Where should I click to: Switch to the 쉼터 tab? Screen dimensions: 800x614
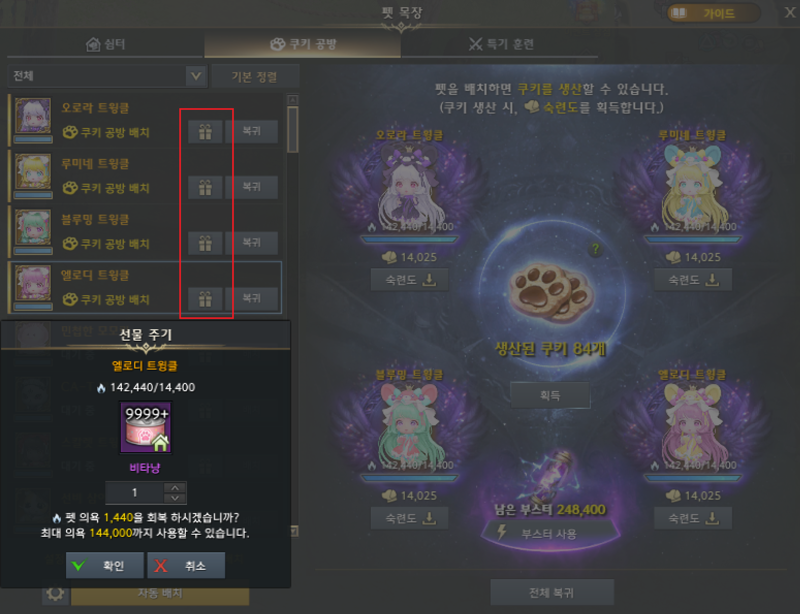pyautogui.click(x=106, y=44)
